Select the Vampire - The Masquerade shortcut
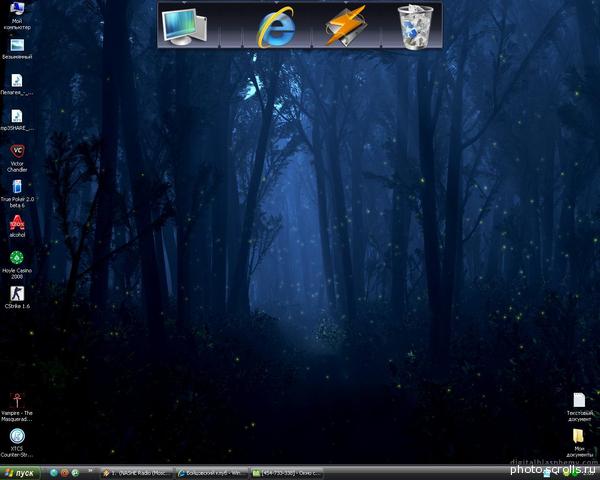The image size is (600, 480). 16,407
